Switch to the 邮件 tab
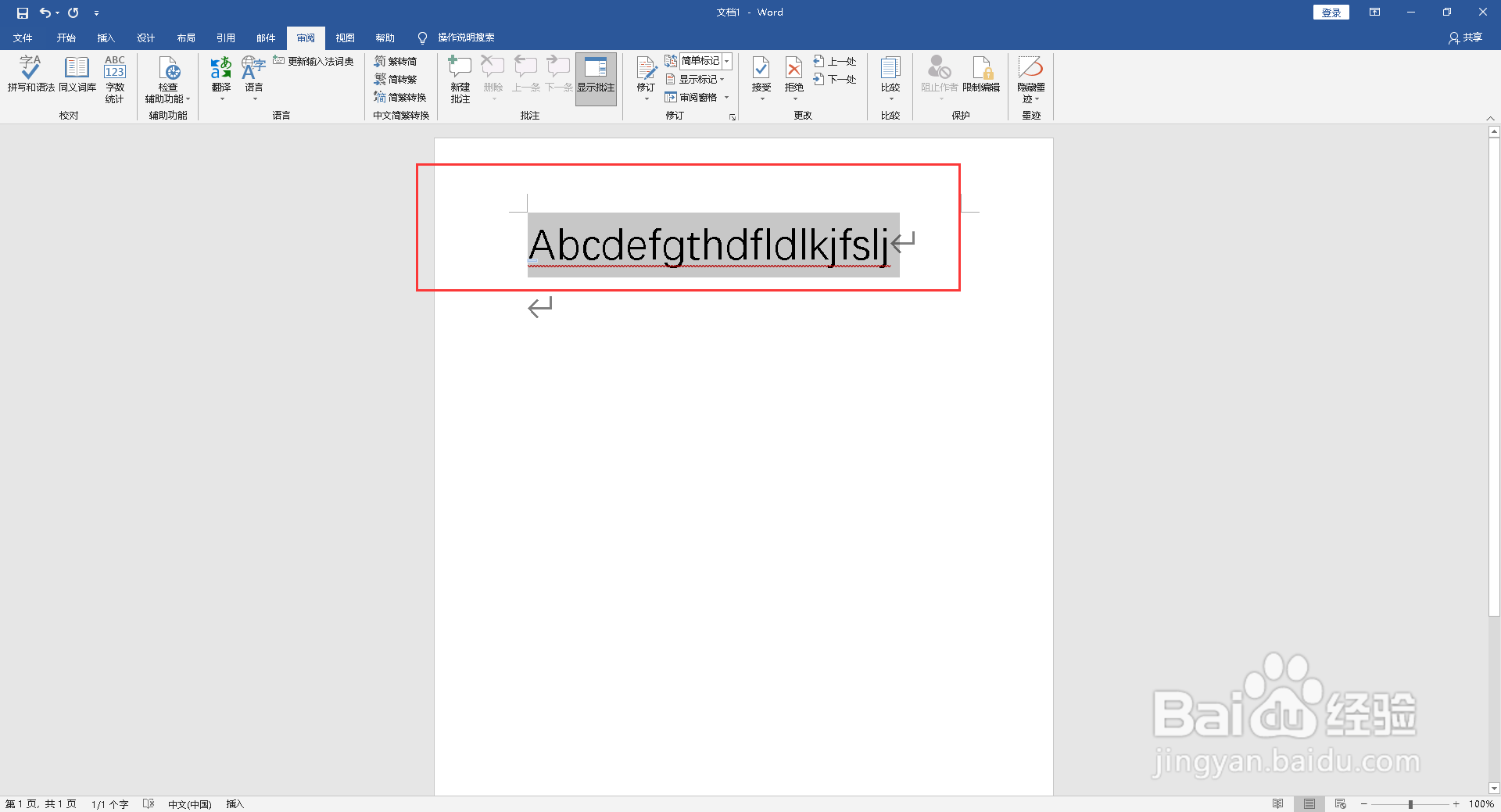The image size is (1501, 812). [x=266, y=38]
